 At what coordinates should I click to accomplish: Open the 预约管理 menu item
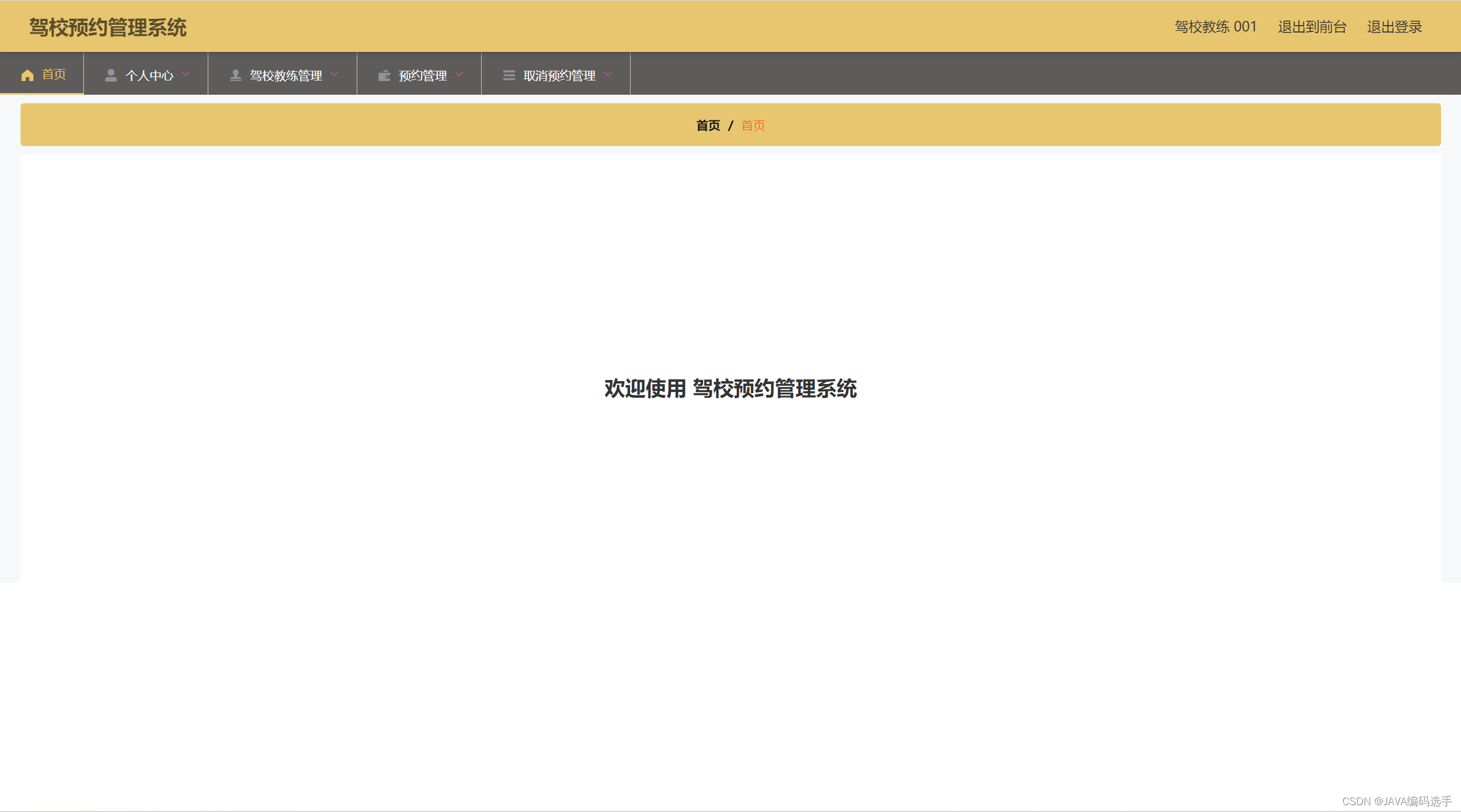click(x=422, y=74)
